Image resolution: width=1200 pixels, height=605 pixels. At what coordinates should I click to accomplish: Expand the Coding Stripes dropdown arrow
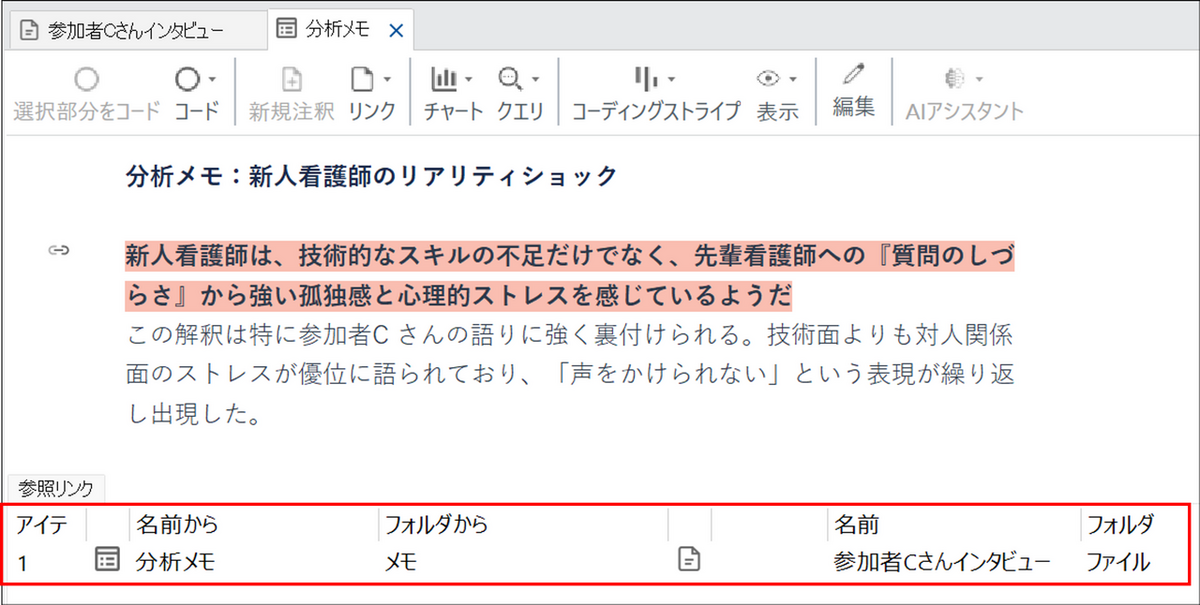[x=671, y=79]
